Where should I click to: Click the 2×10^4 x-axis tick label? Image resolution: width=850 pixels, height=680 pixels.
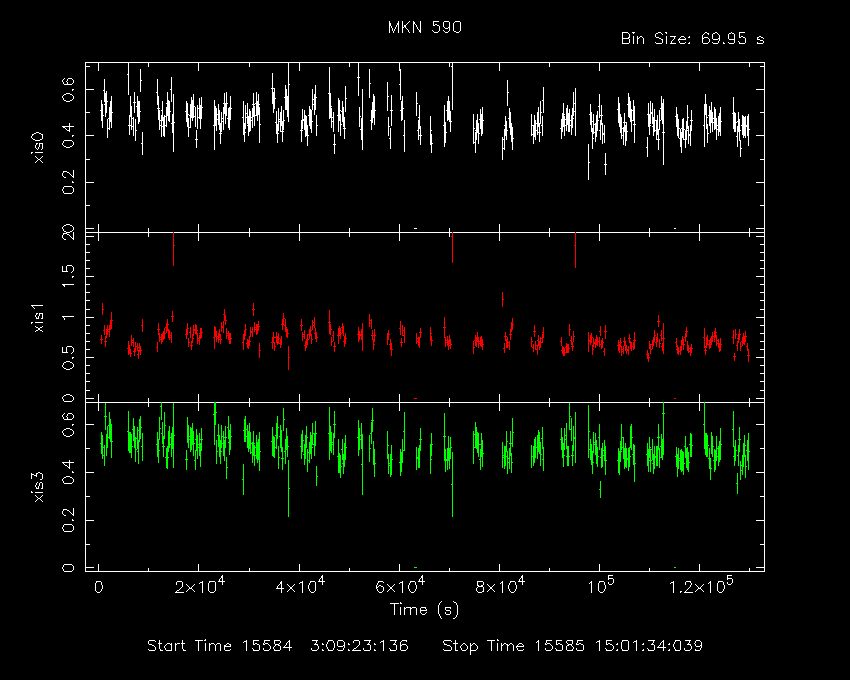(199, 586)
